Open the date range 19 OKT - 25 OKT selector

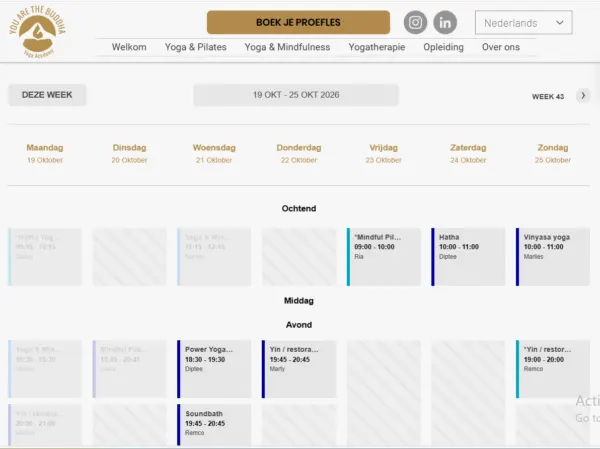click(x=296, y=95)
